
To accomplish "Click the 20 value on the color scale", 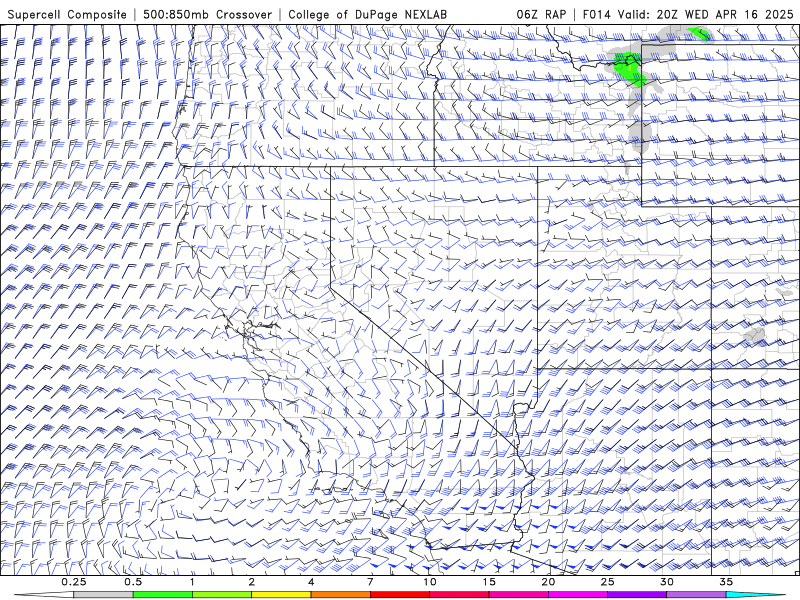I will click(548, 582).
